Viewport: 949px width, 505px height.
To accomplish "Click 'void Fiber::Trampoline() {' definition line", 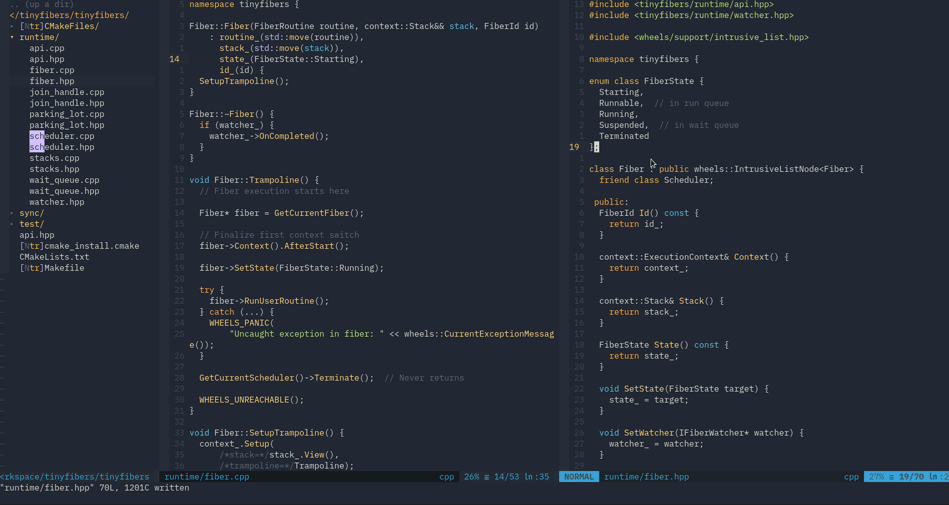I will tap(254, 180).
